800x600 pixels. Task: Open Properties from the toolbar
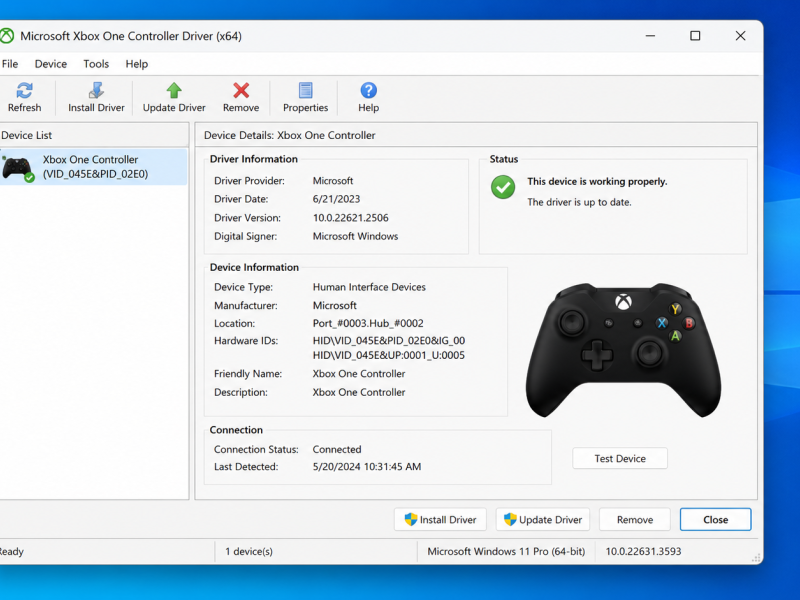[x=306, y=97]
